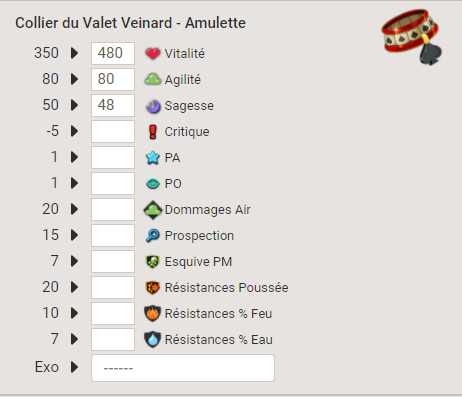Image resolution: width=462 pixels, height=397 pixels.
Task: Click the Prospection magnifier icon
Action: coord(153,236)
